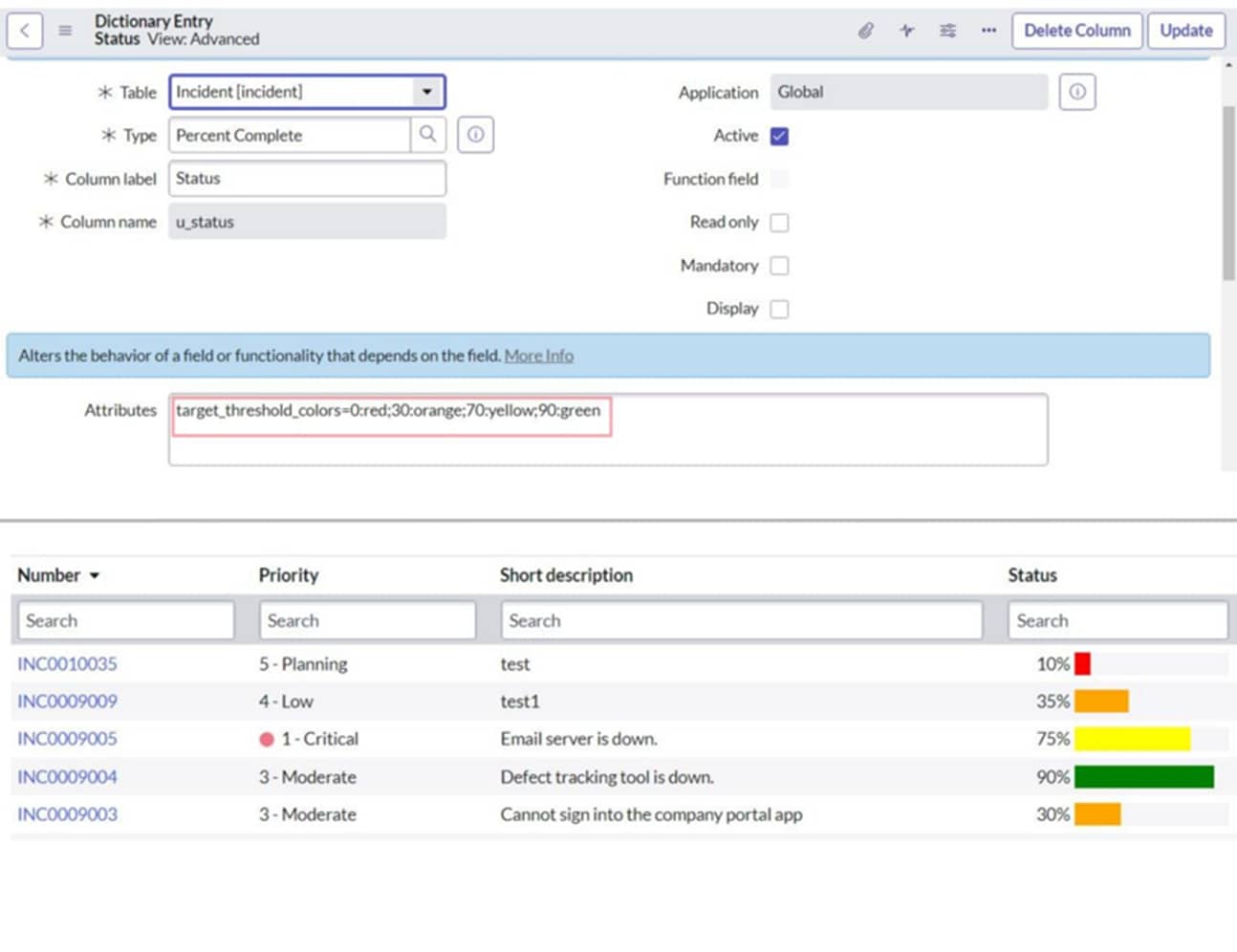The image size is (1237, 952).
Task: Enable the Read only checkbox
Action: 779,222
